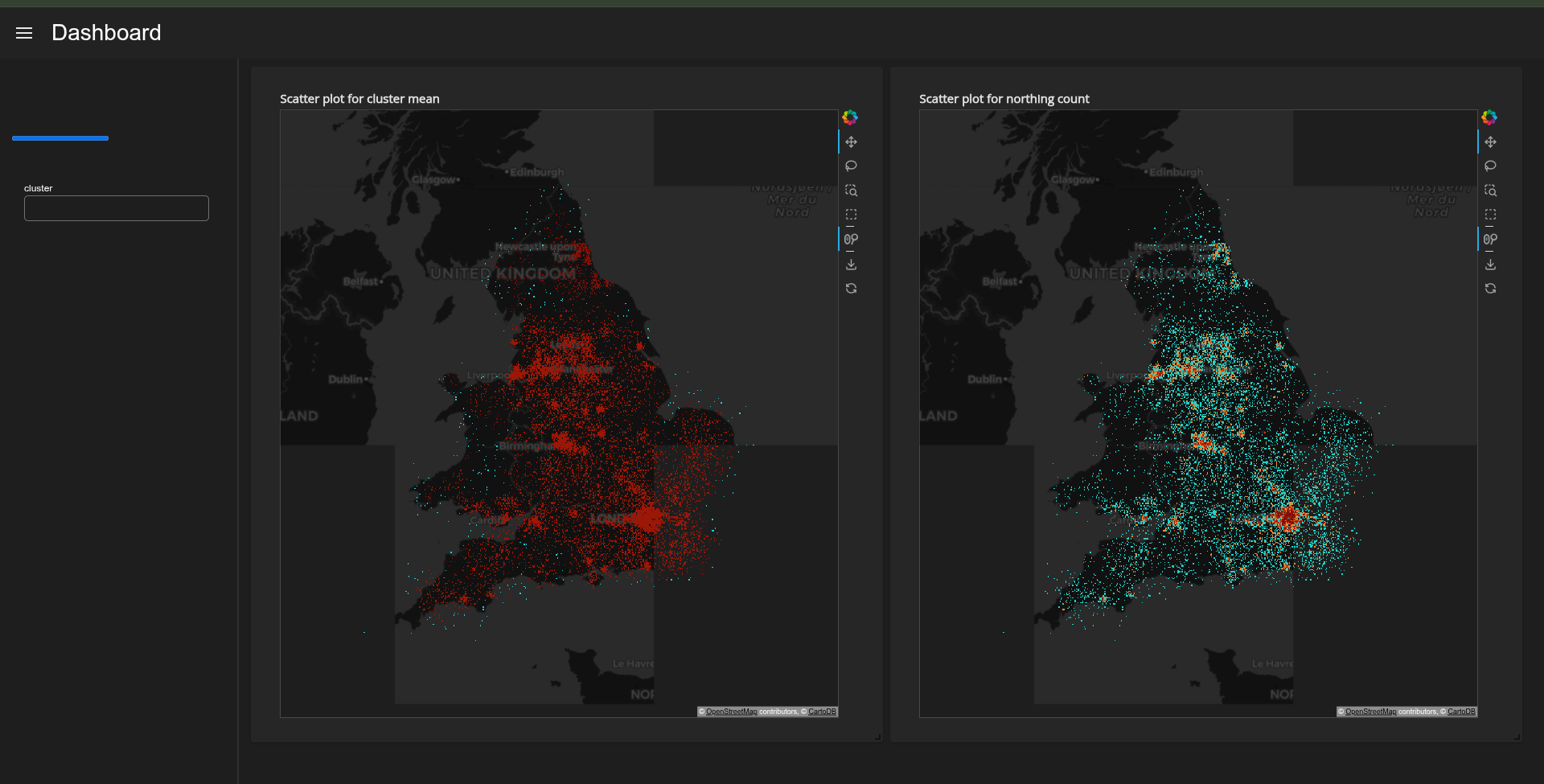Reset the northing count plot view
The height and width of the screenshot is (784, 1544).
[x=1490, y=289]
